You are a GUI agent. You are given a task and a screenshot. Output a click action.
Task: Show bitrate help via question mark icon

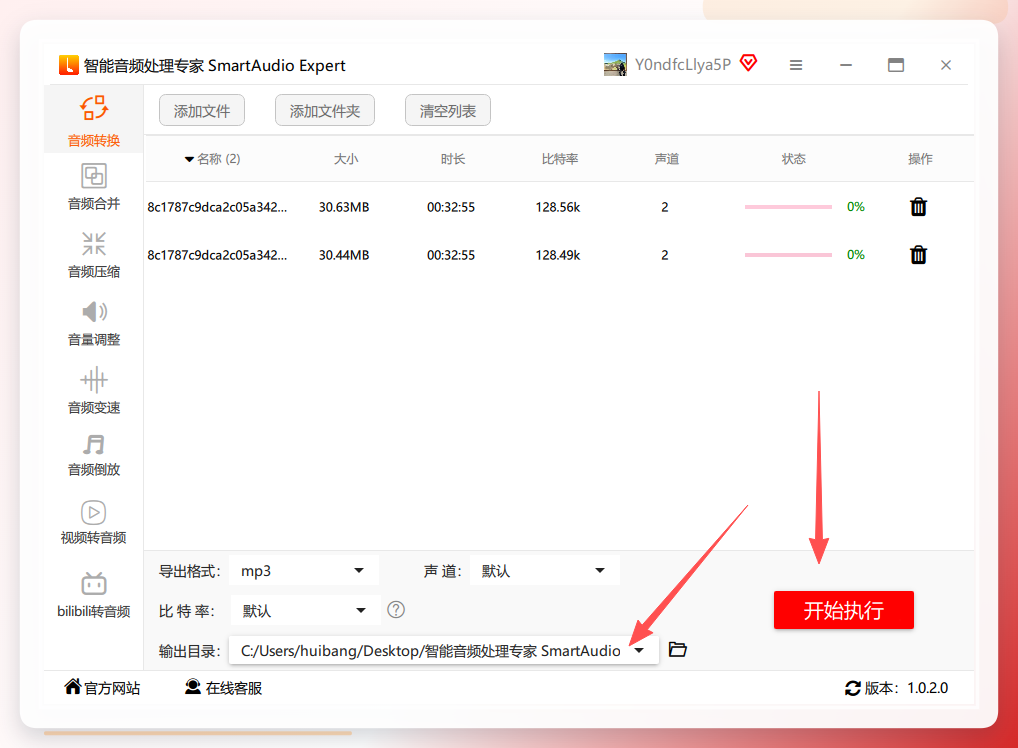pyautogui.click(x=395, y=610)
